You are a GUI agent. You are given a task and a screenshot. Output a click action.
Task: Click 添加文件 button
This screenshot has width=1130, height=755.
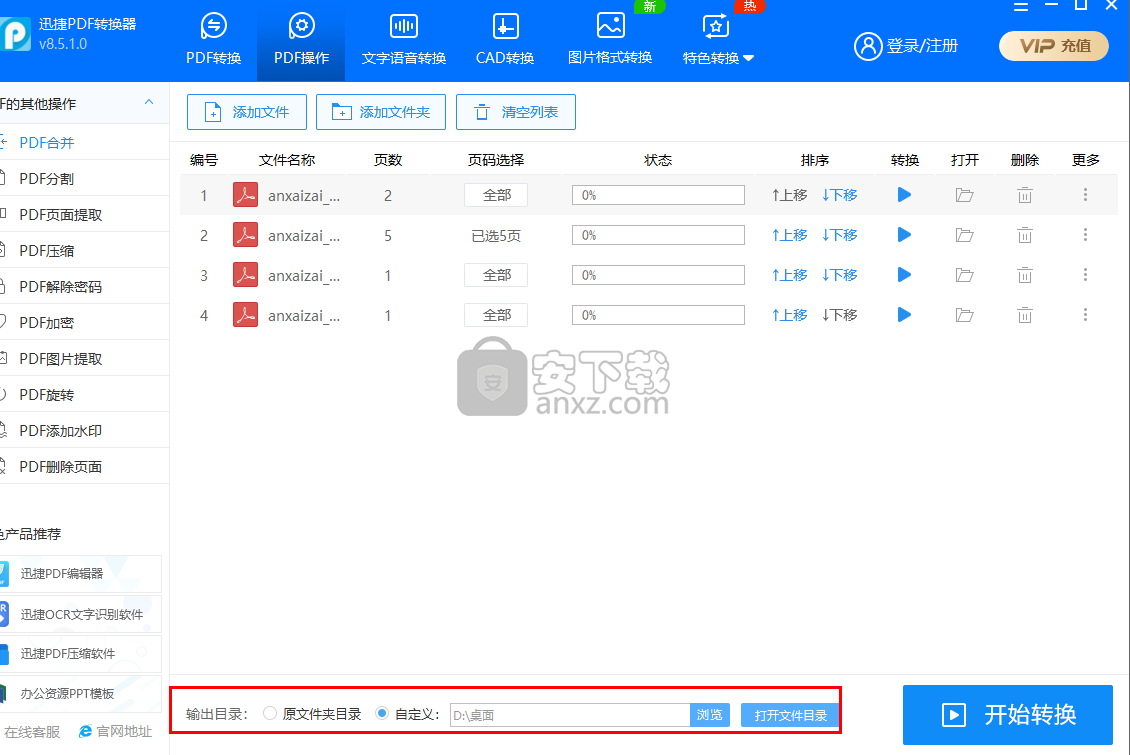click(246, 112)
